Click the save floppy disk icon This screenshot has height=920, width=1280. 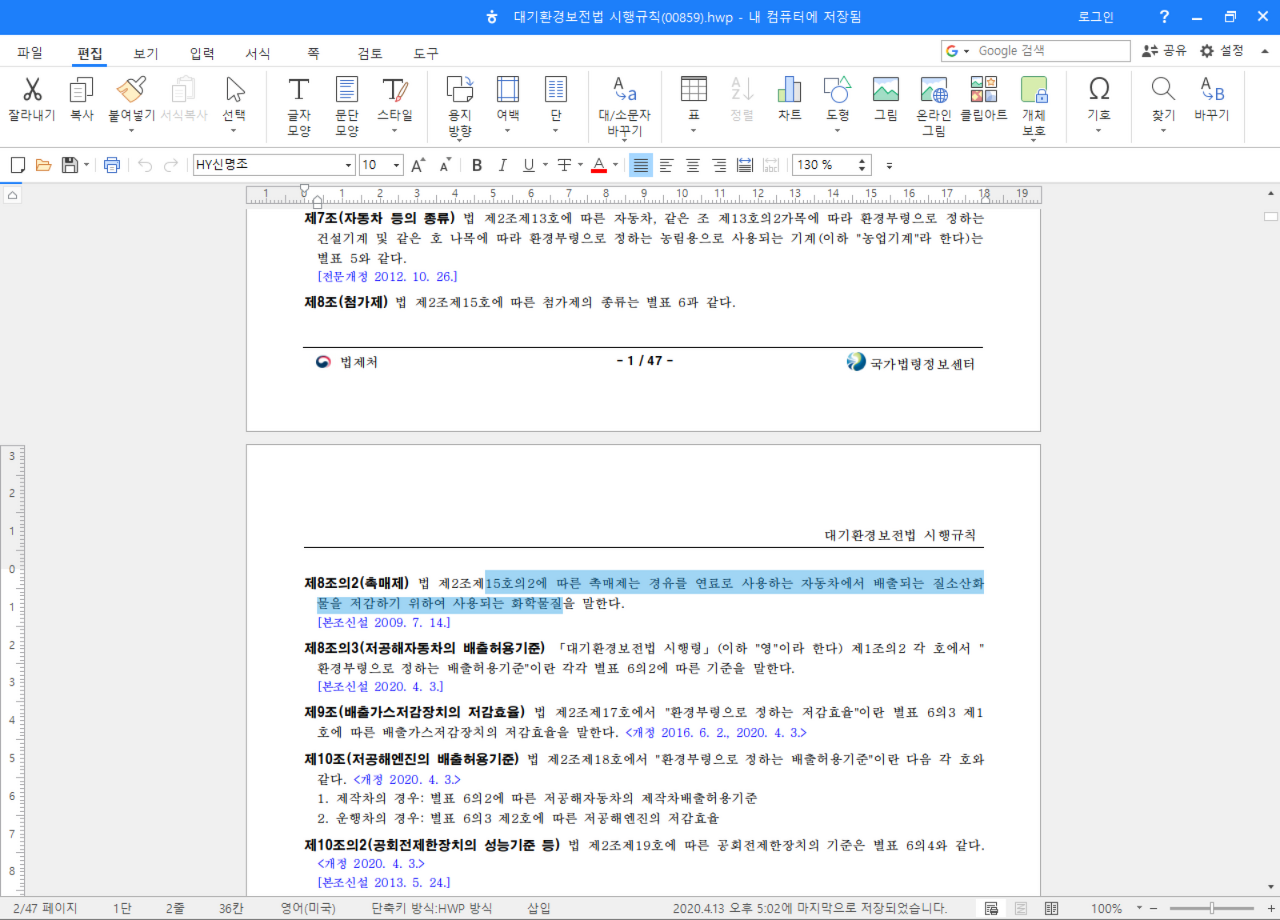(70, 165)
